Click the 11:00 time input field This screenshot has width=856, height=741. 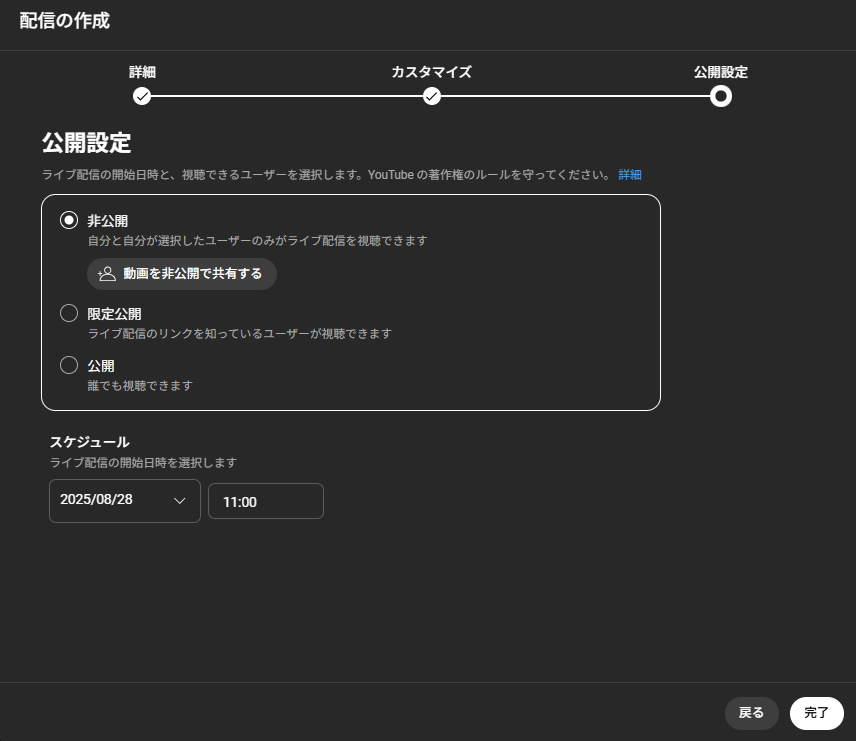point(266,501)
